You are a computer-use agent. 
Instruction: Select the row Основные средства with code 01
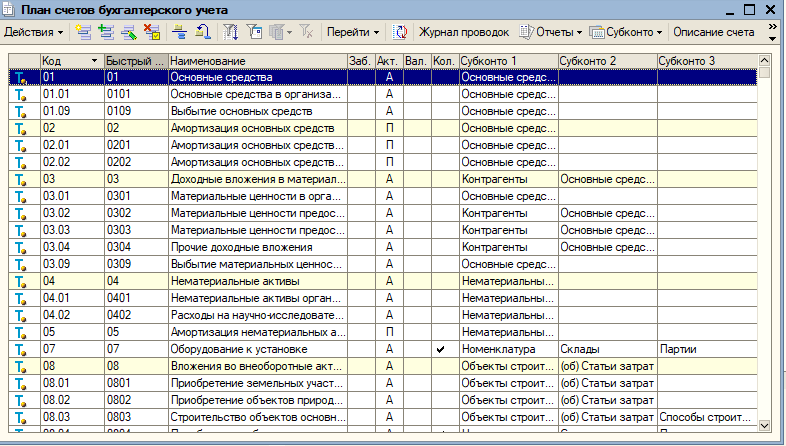point(383,77)
